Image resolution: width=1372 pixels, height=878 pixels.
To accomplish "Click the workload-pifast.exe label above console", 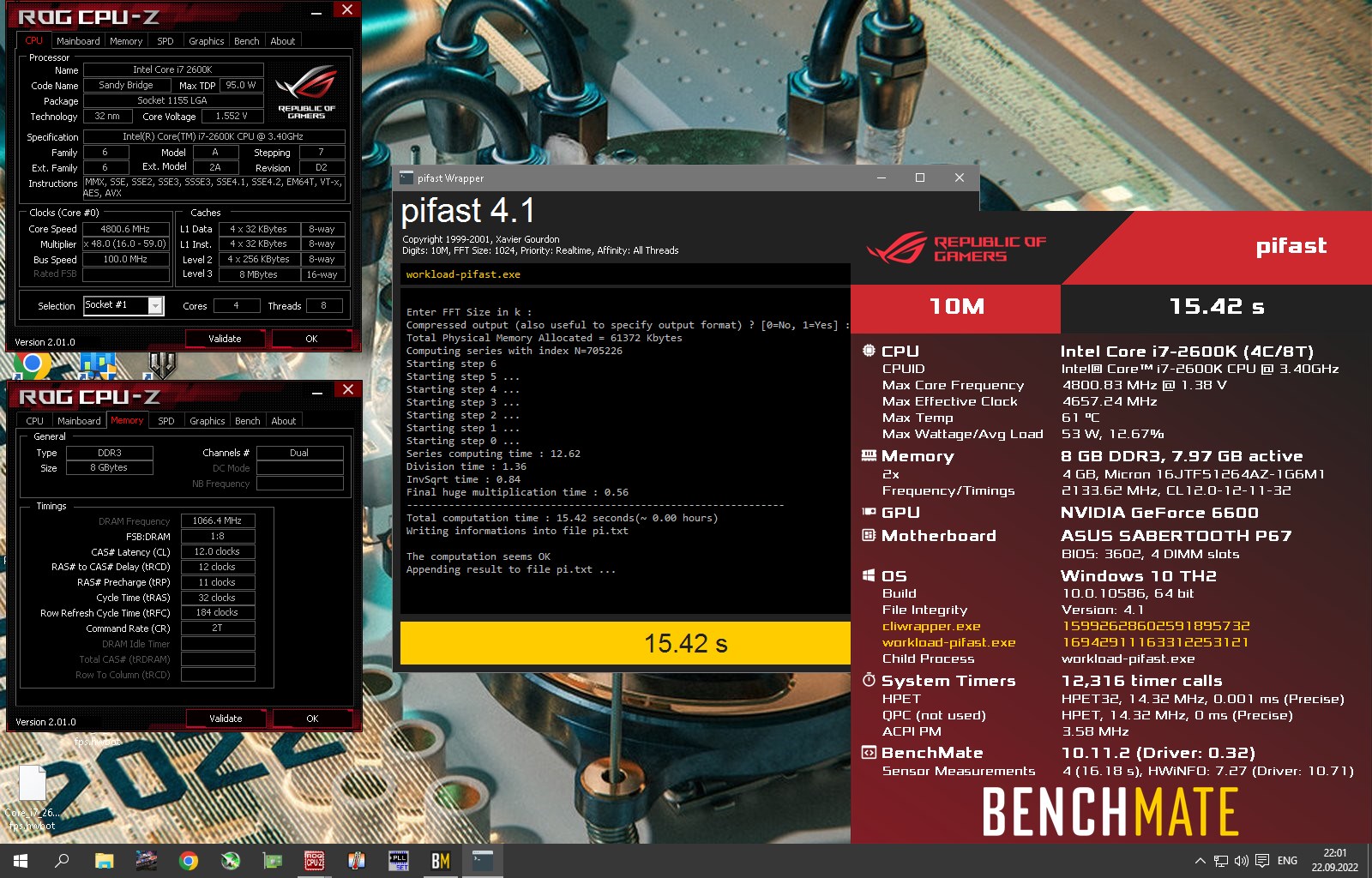I will 463,274.
